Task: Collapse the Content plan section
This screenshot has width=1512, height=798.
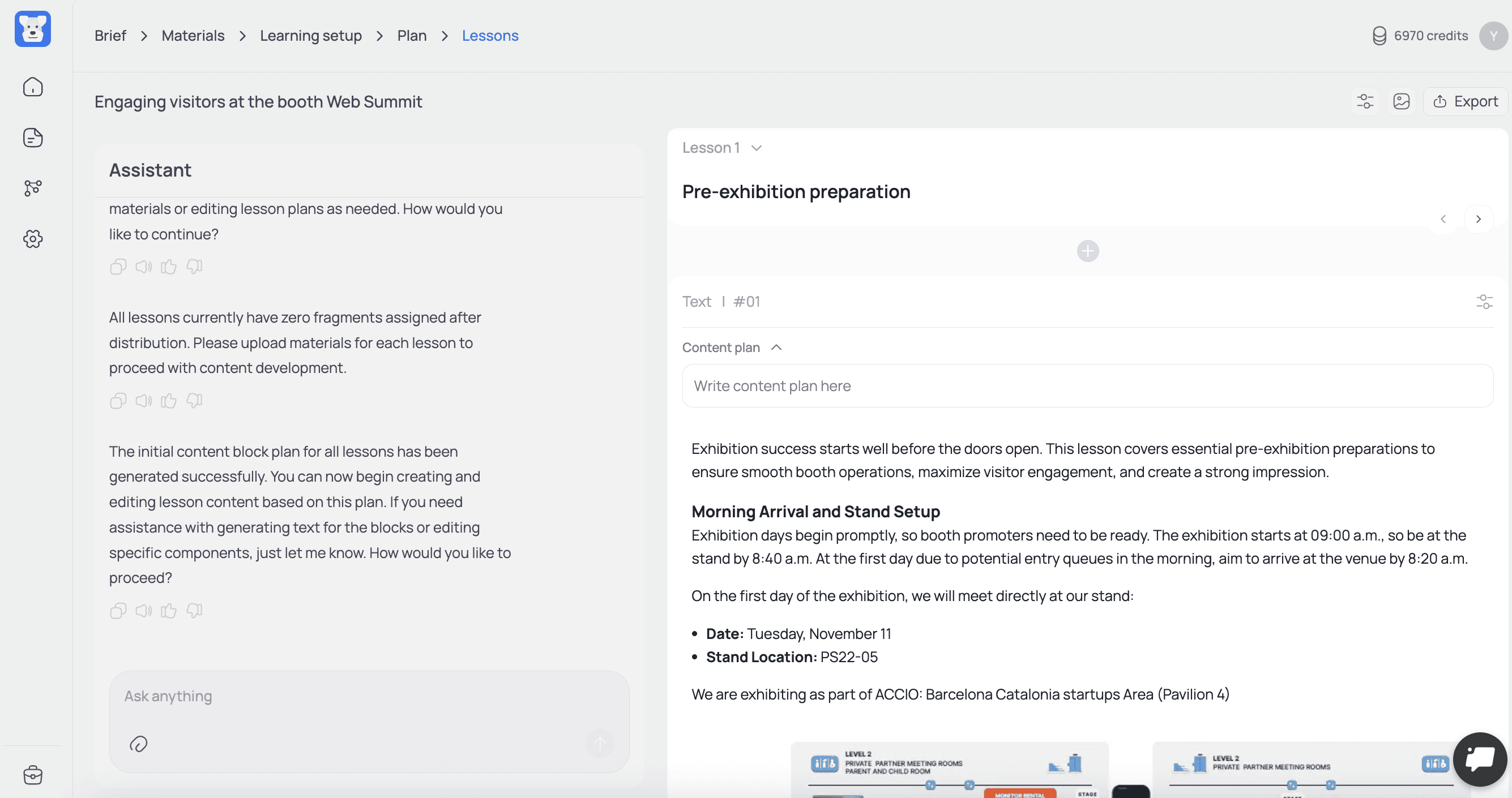Action: [776, 347]
